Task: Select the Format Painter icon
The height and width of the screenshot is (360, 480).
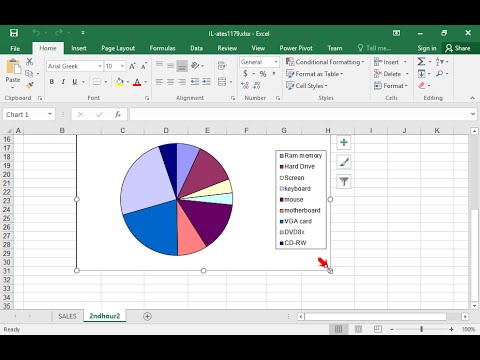Action: [x=30, y=86]
